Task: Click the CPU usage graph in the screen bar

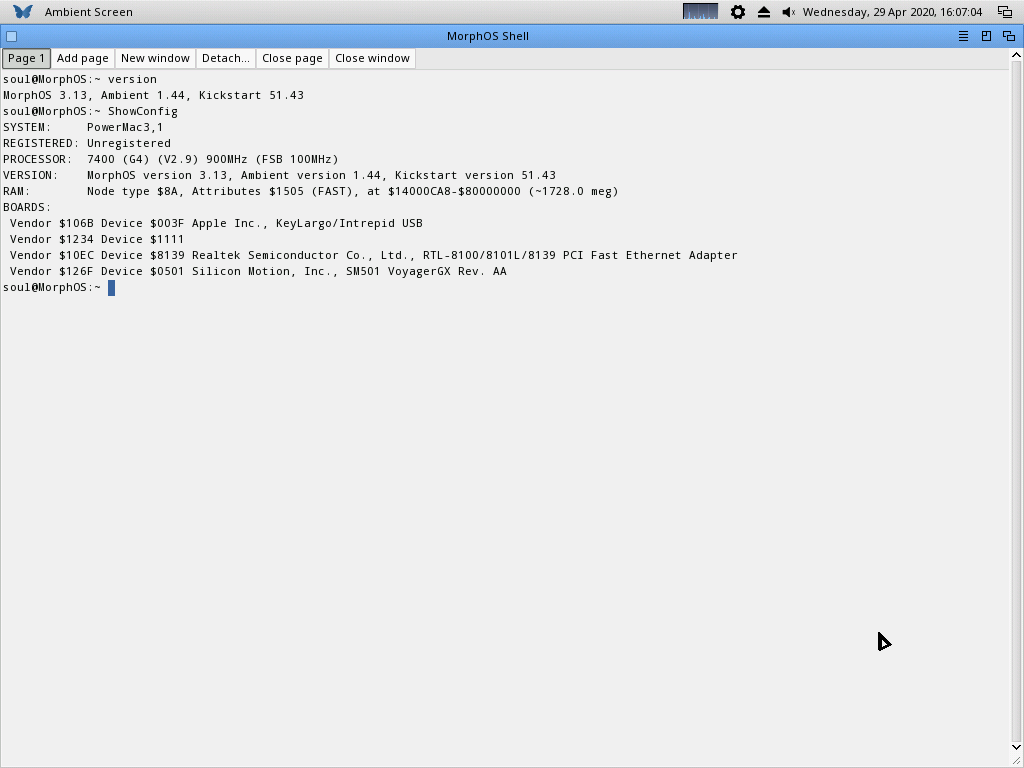Action: (700, 12)
